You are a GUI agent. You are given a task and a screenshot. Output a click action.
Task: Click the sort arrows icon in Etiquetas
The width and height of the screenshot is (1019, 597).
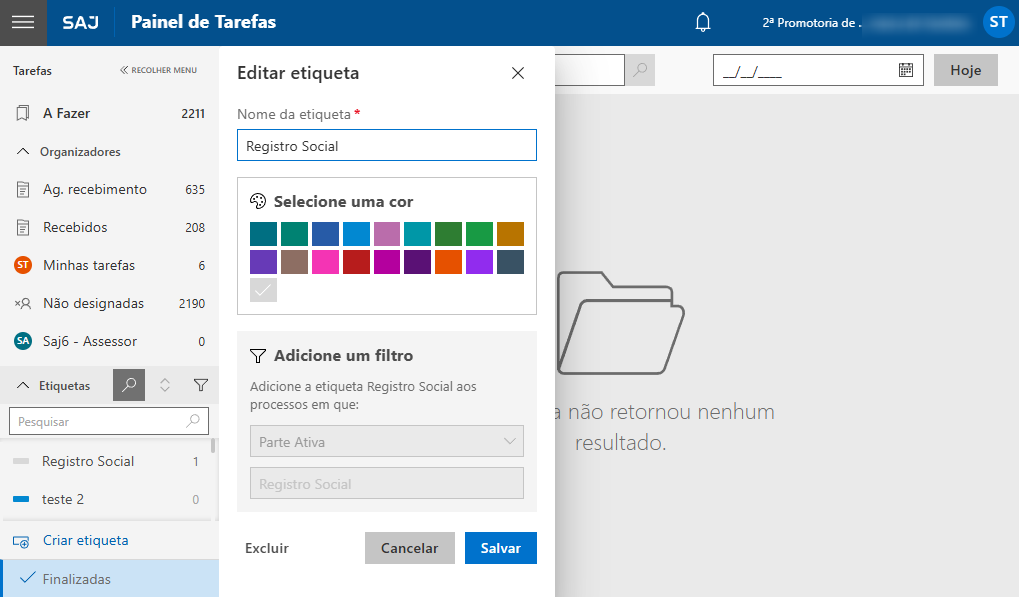[x=165, y=385]
